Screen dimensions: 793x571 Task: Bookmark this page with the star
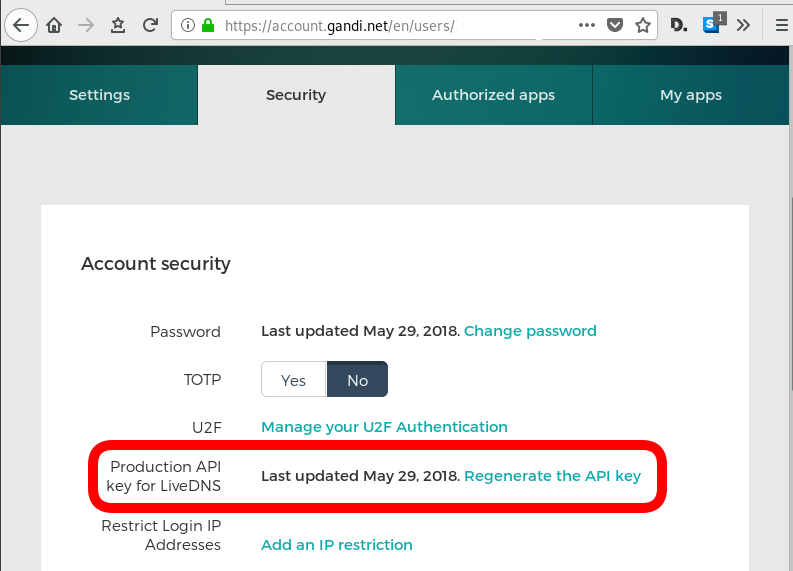643,25
